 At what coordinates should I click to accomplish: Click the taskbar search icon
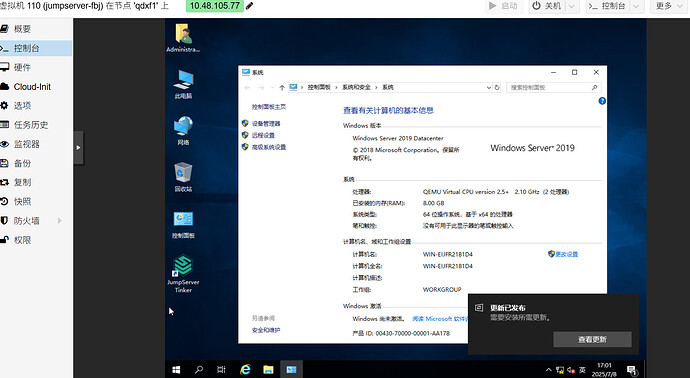pos(199,370)
